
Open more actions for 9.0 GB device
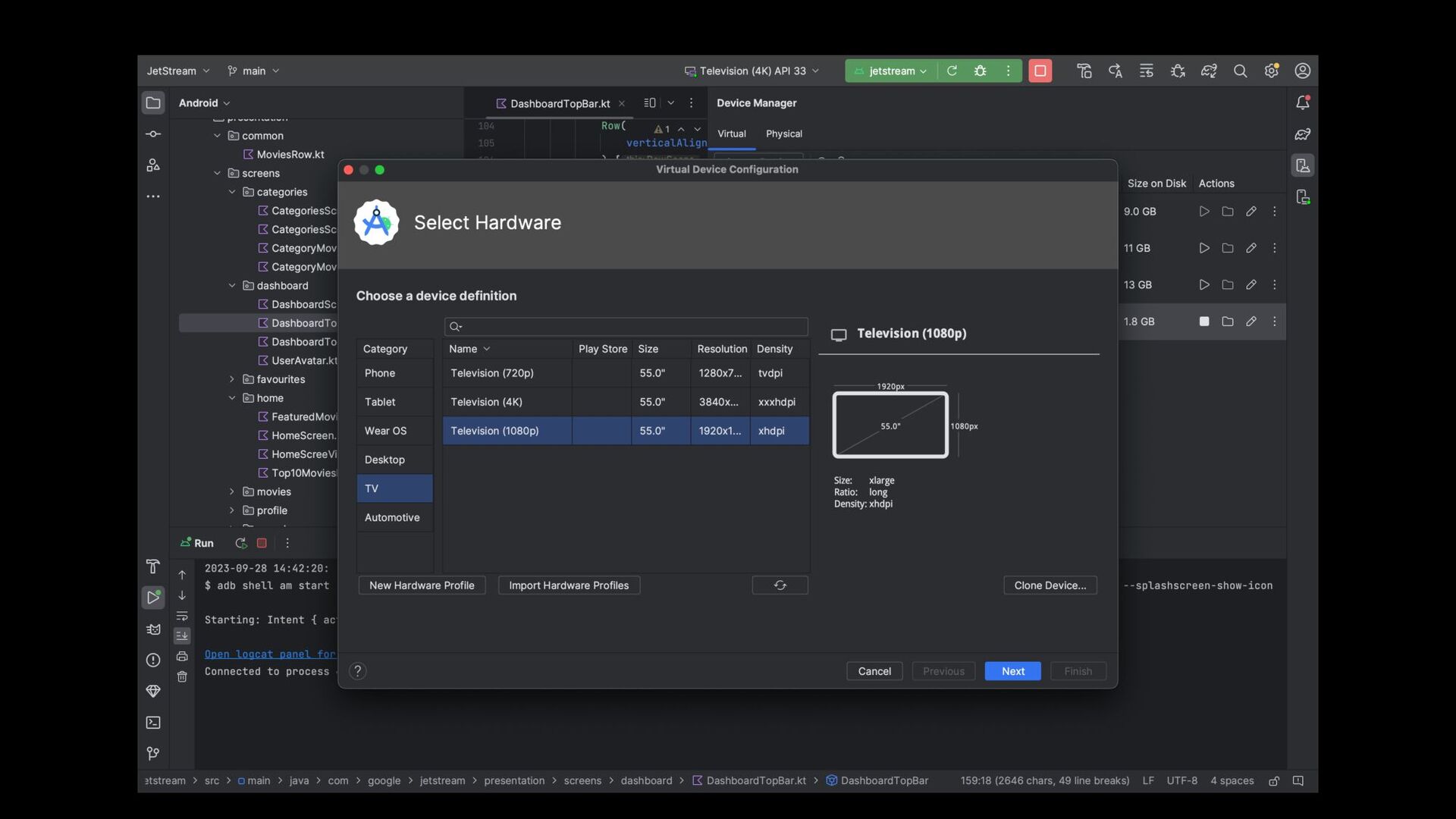click(x=1275, y=212)
